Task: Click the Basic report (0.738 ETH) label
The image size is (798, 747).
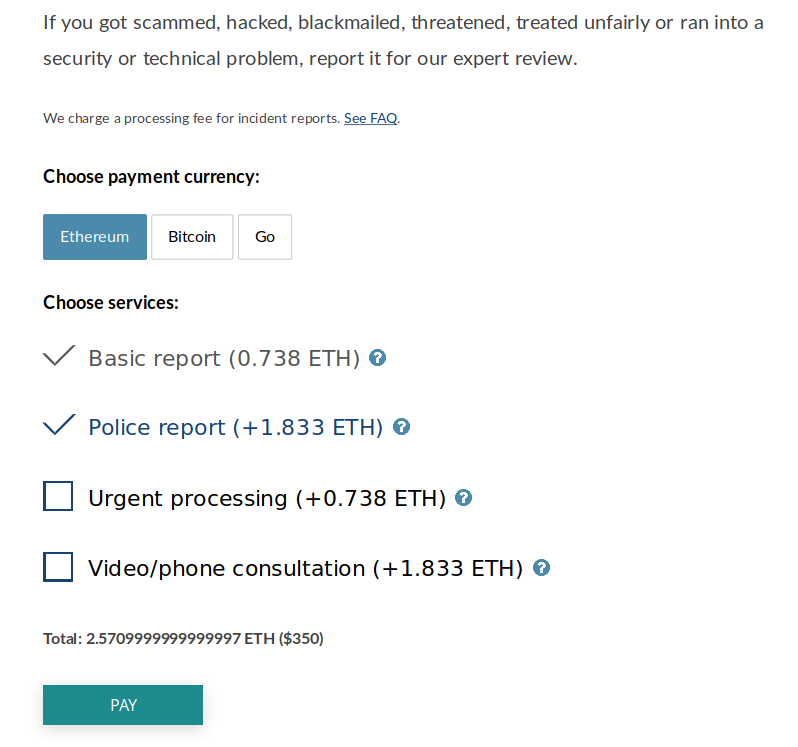Action: coord(224,358)
